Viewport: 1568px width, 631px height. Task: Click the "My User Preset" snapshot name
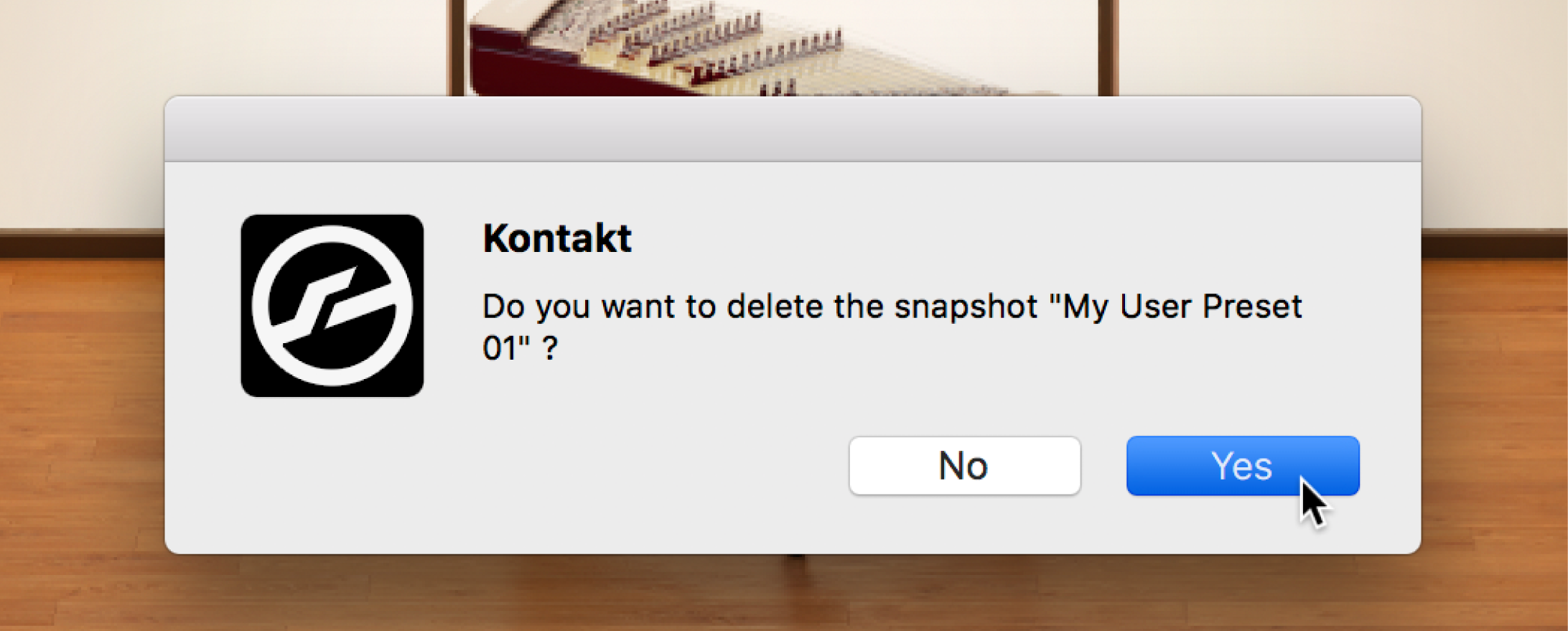click(x=1182, y=307)
